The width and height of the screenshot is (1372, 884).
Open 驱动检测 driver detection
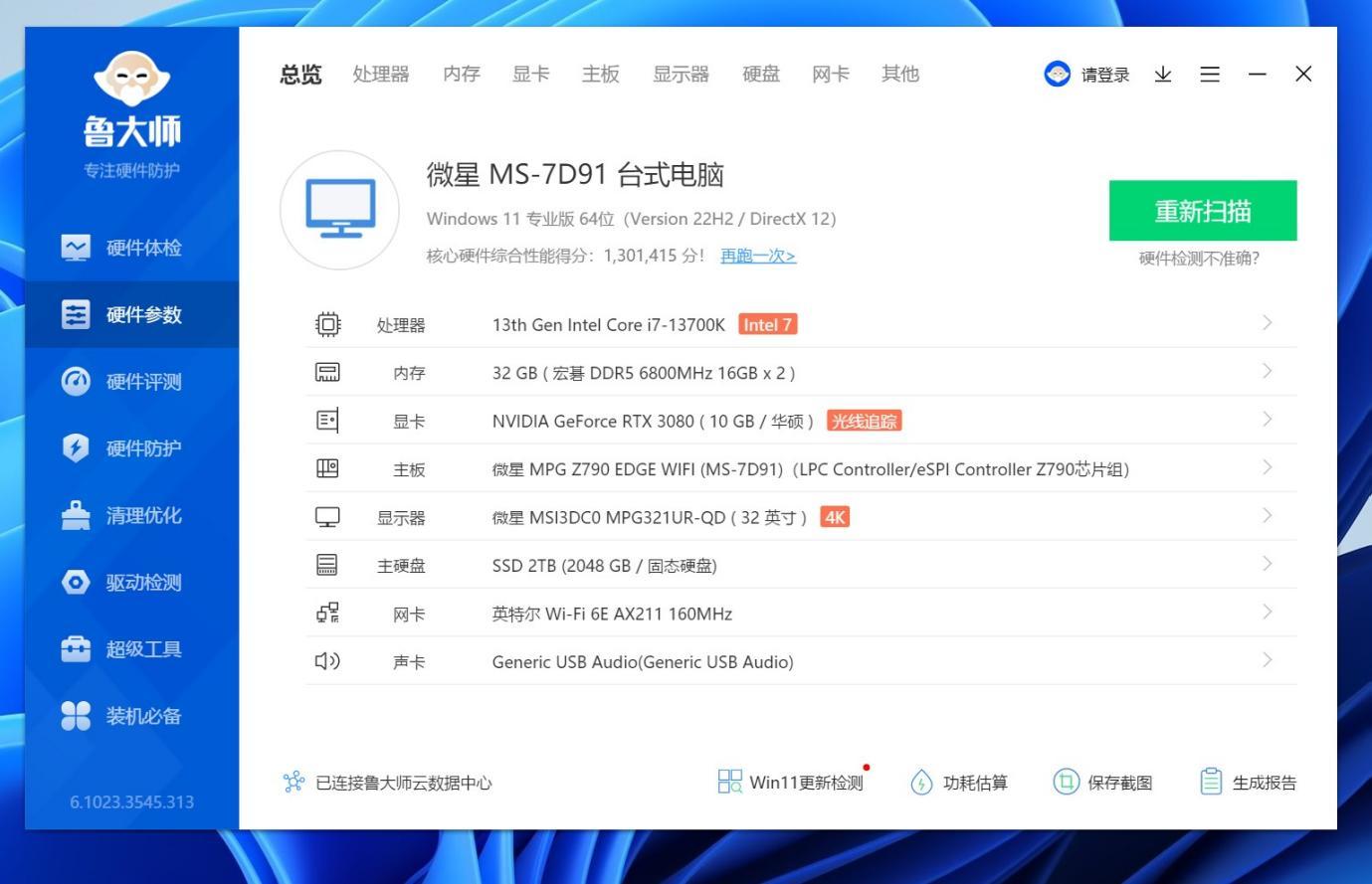pyautogui.click(x=131, y=582)
